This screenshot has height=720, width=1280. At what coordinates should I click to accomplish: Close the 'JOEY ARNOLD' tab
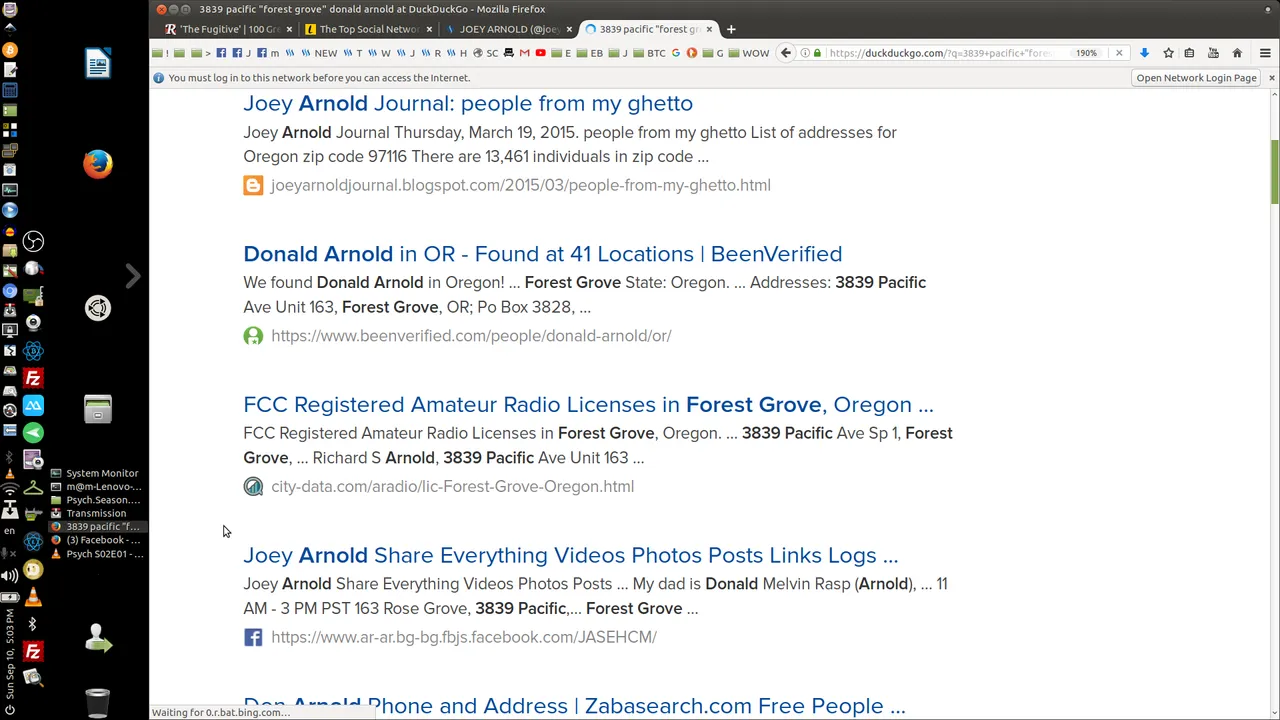tap(569, 29)
